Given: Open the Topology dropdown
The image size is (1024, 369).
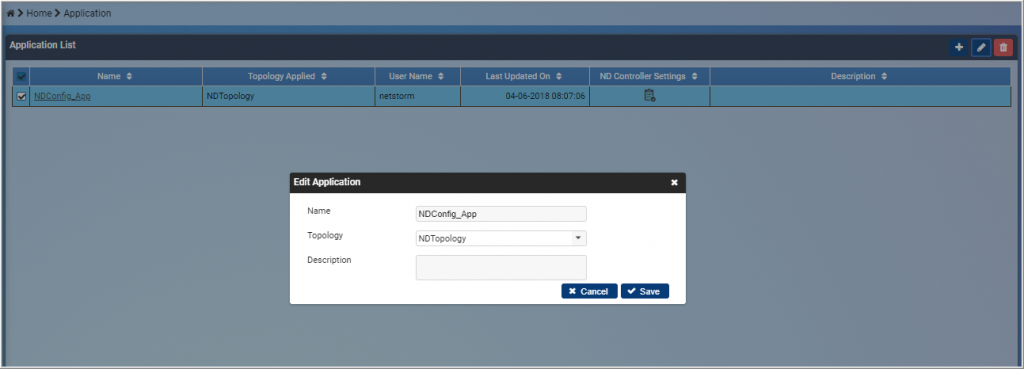Looking at the screenshot, I should click(501, 238).
